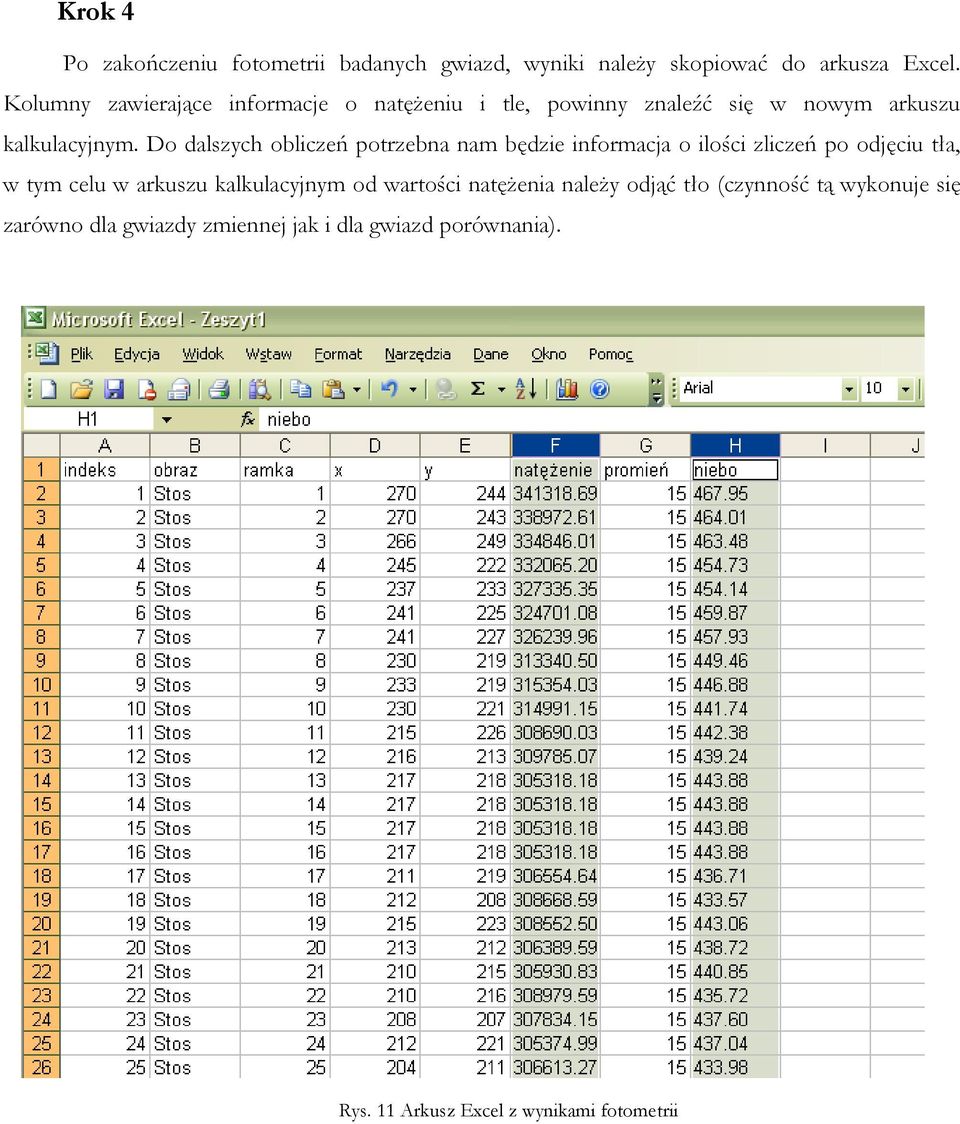Click cell with value 341318.69
Screen dimensions: 960x1124
tap(556, 493)
